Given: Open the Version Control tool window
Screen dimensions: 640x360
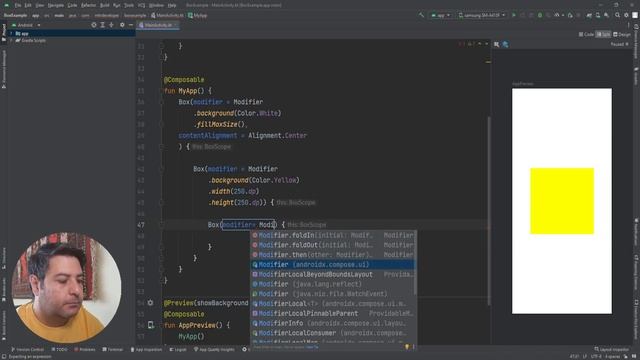Looking at the screenshot, I should 27,349.
